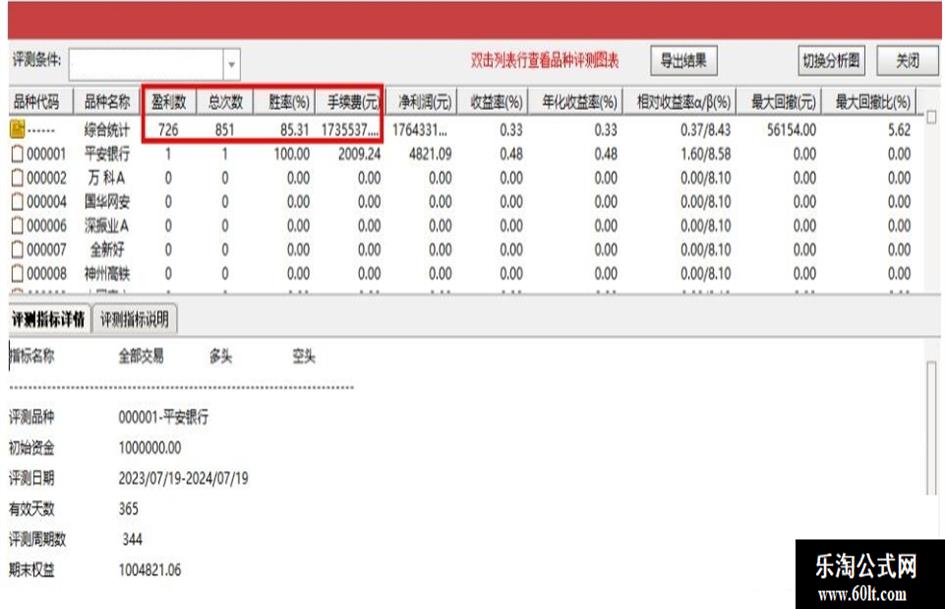Click the 0.37/8.43 relative return cell
This screenshot has height=609, width=945.
[706, 130]
